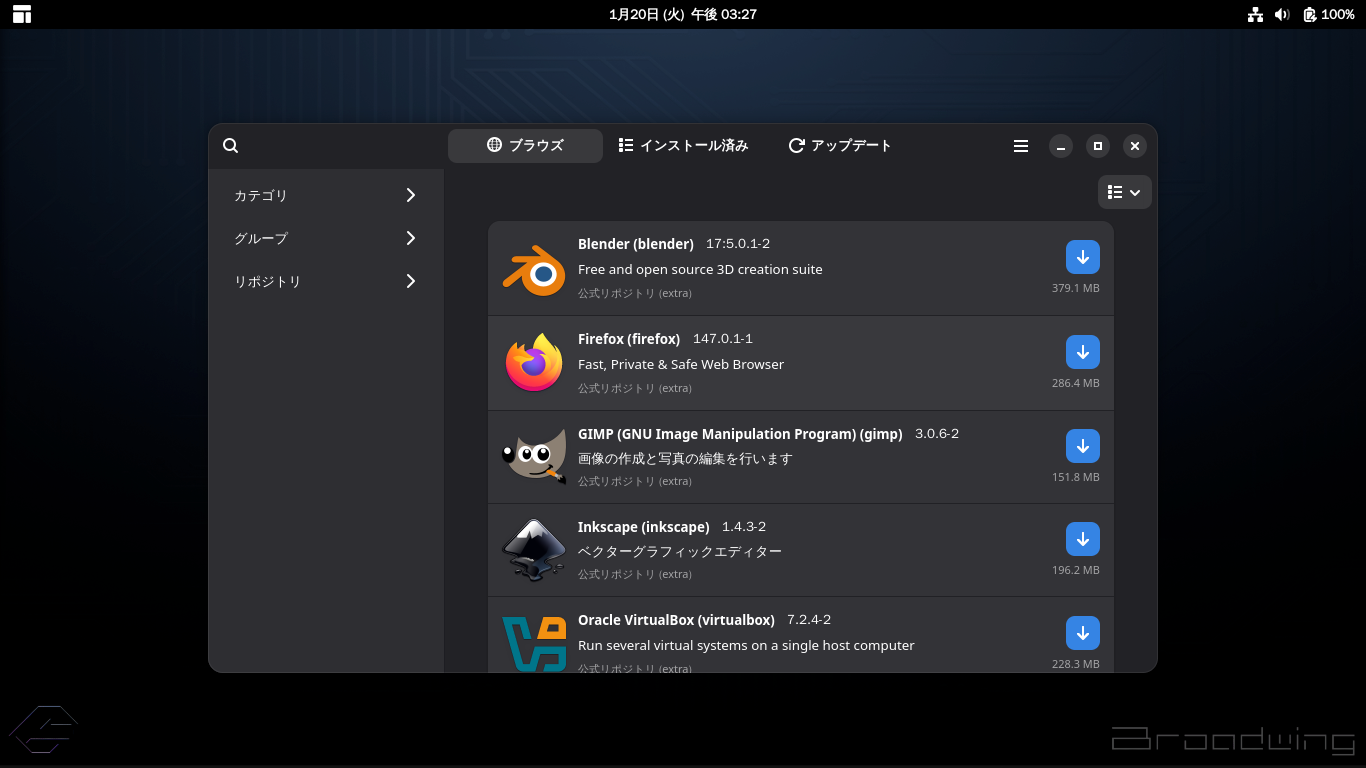Click 'Fast, Private & Safe Web Browser' description
Image resolution: width=1366 pixels, height=768 pixels.
tap(681, 364)
